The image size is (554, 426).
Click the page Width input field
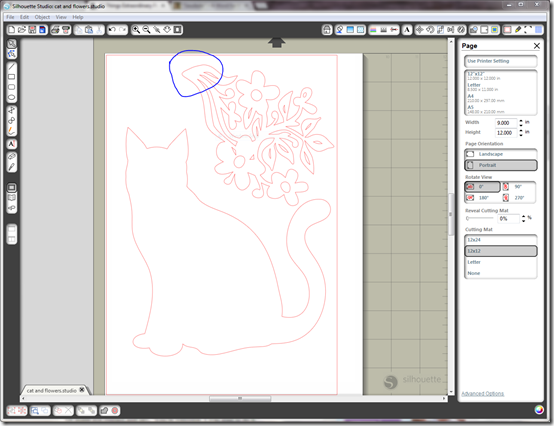(x=506, y=123)
